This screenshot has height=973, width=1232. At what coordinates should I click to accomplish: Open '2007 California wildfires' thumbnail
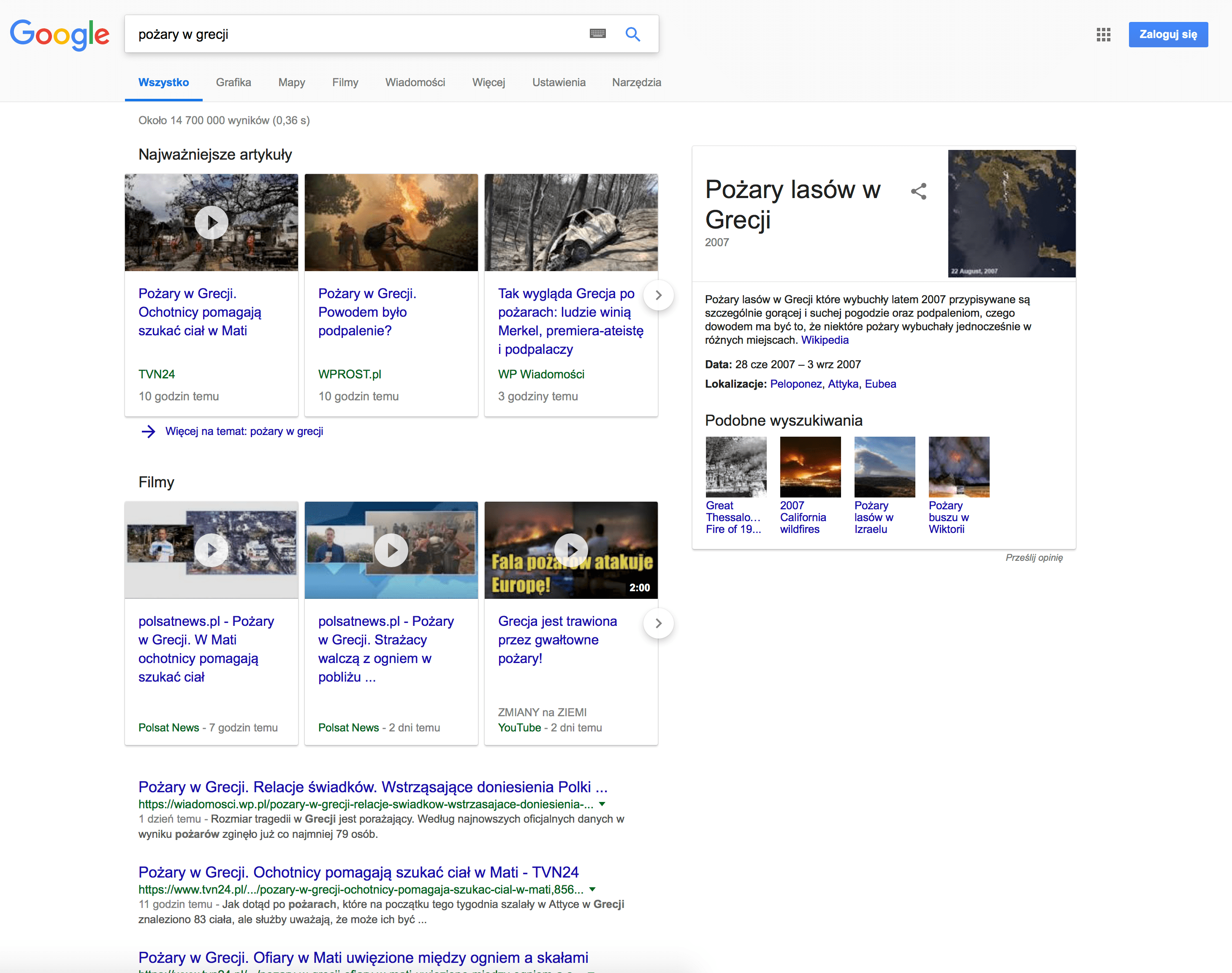pos(810,467)
